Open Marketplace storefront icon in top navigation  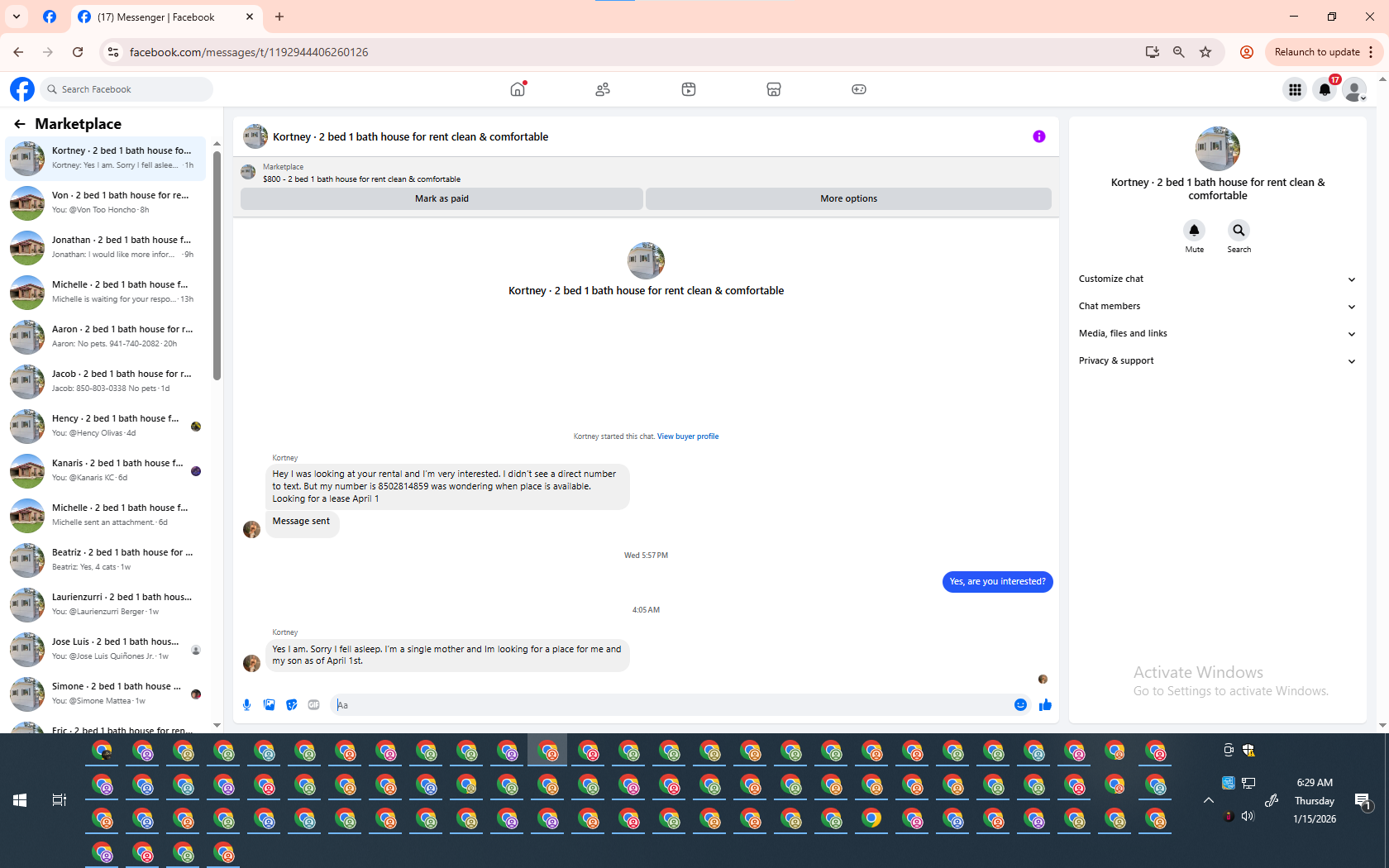click(774, 89)
